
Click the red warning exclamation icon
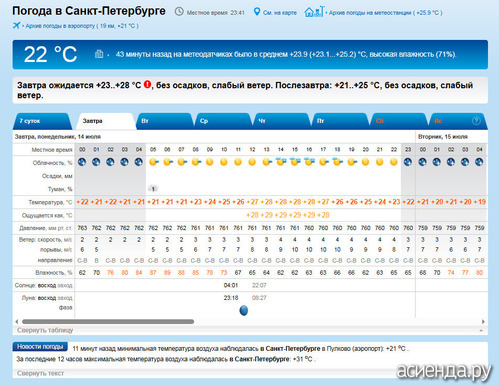click(x=147, y=85)
